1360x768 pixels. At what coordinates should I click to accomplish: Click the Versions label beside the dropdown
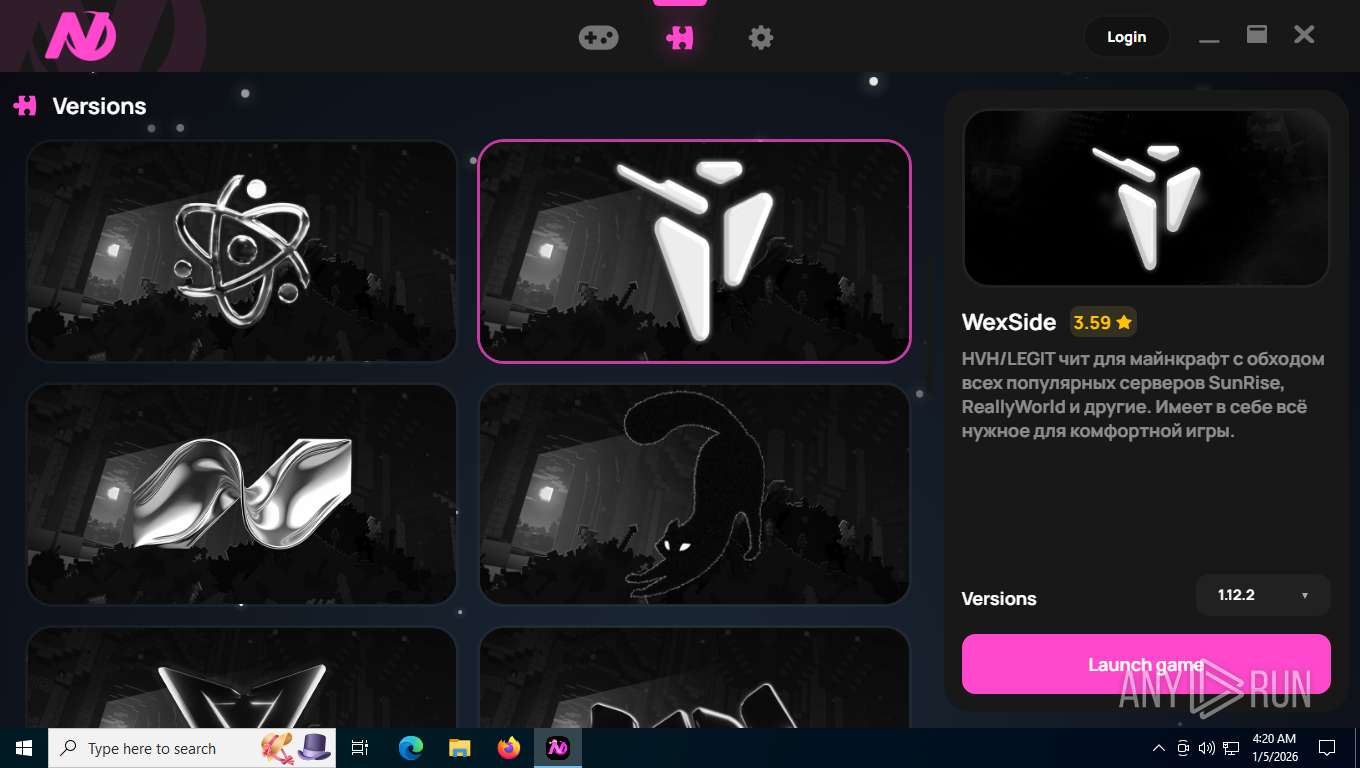999,599
